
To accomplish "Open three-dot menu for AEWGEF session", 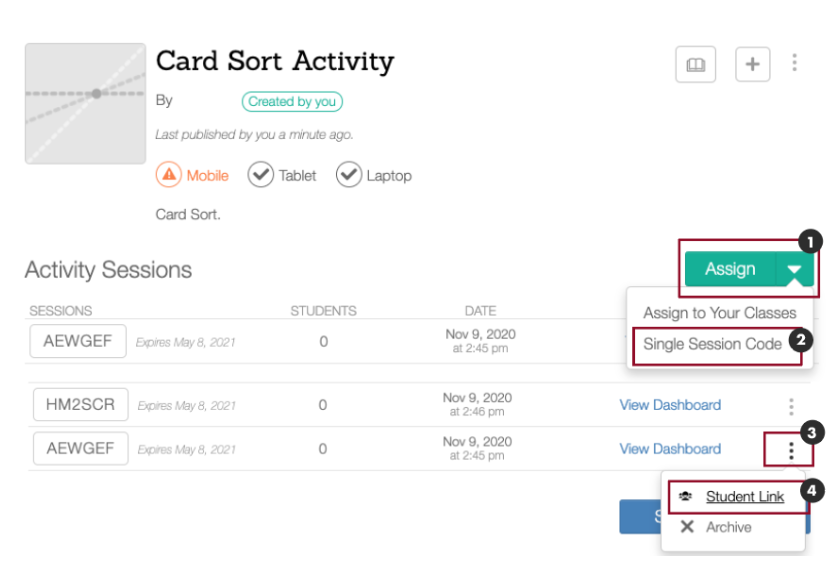I will [x=792, y=451].
